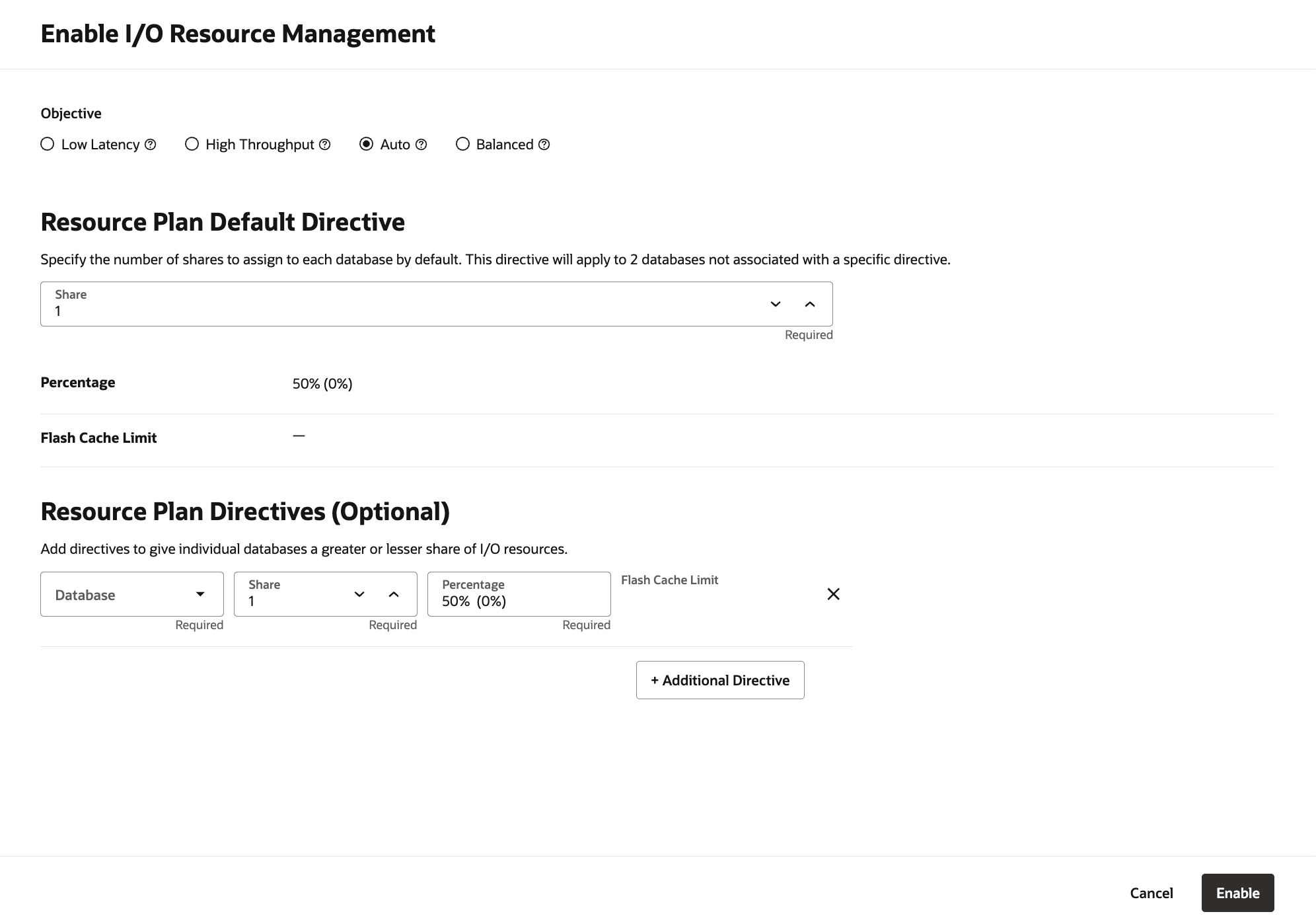Increment default Share using up arrow
This screenshot has height=916, width=1316.
[x=809, y=305]
